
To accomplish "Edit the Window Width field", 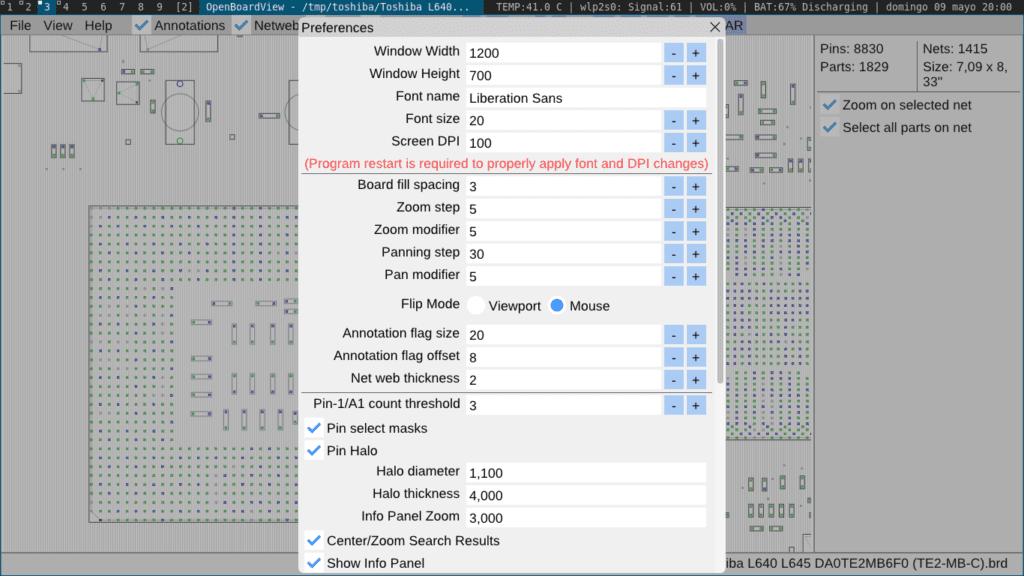I will (564, 53).
